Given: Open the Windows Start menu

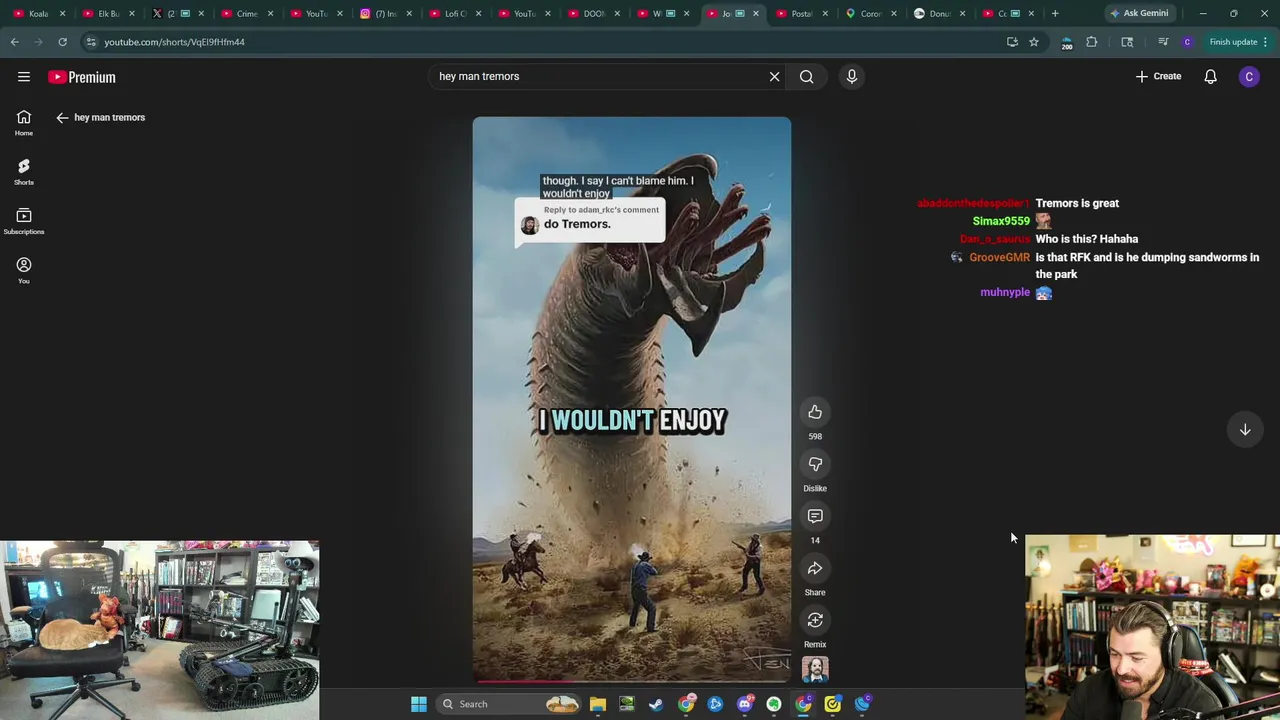Looking at the screenshot, I should click(419, 704).
